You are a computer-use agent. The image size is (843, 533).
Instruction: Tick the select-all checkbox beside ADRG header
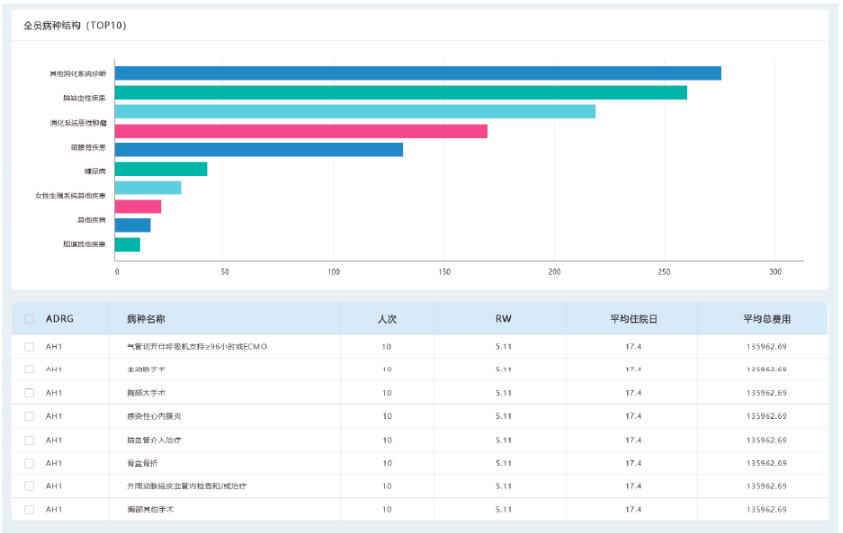29,319
